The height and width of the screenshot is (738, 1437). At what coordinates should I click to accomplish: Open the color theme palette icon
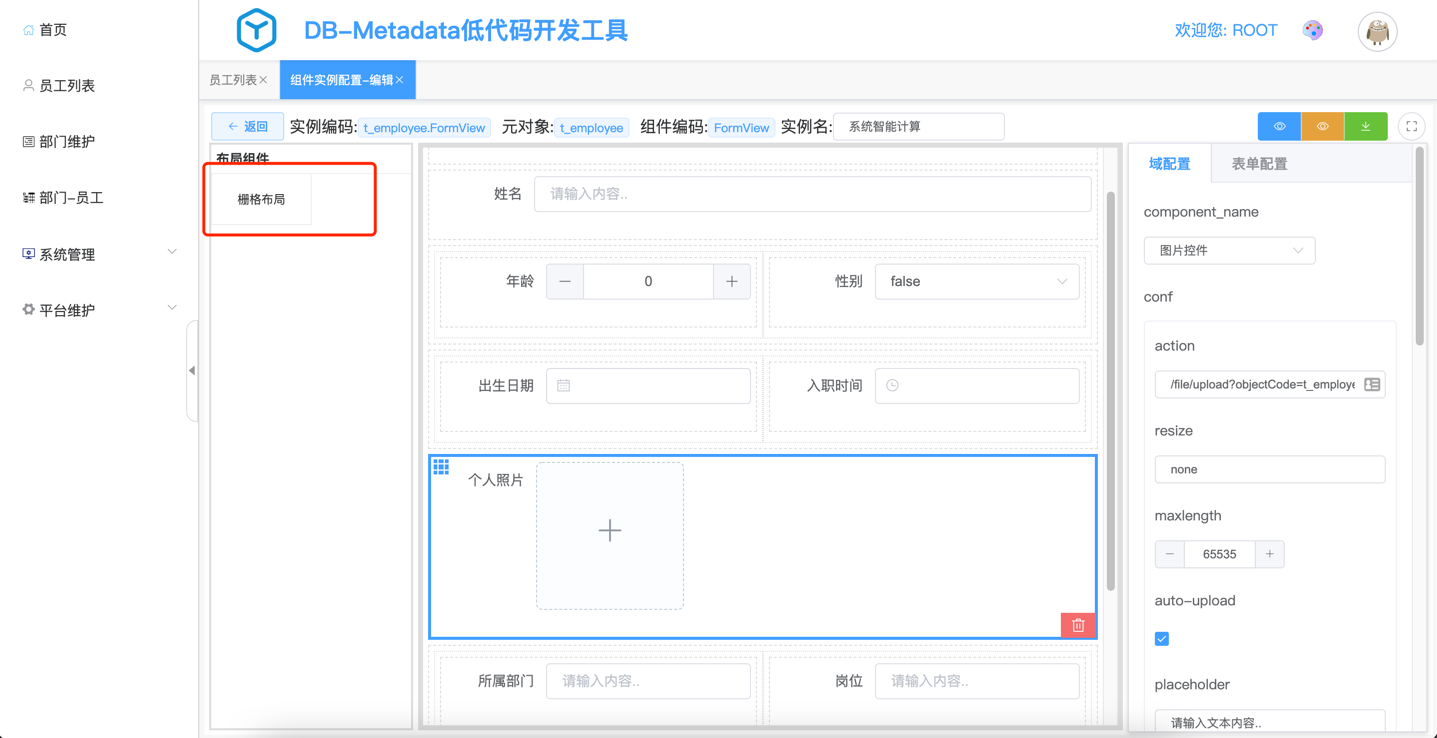[x=1312, y=31]
